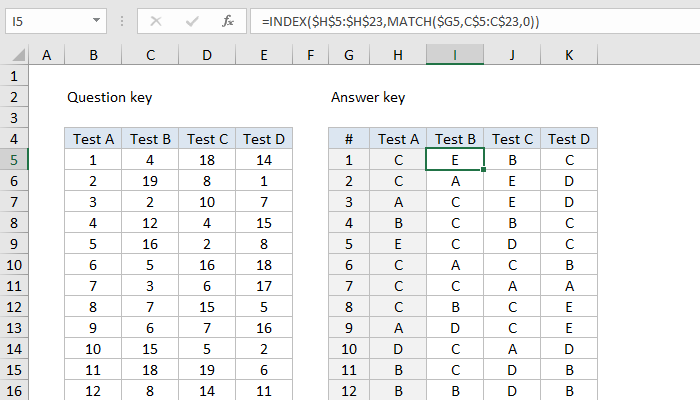Click the formula bar INDEX formula text
Viewport: 700px width, 400px height.
click(400, 21)
